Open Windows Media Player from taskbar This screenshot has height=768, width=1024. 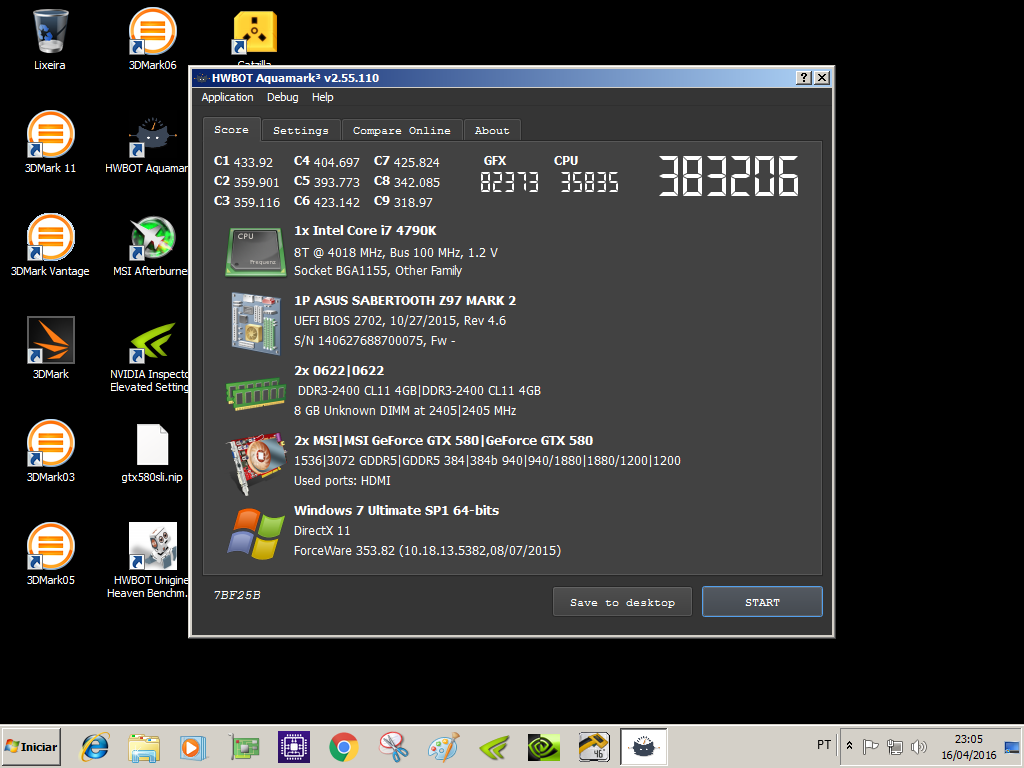193,746
